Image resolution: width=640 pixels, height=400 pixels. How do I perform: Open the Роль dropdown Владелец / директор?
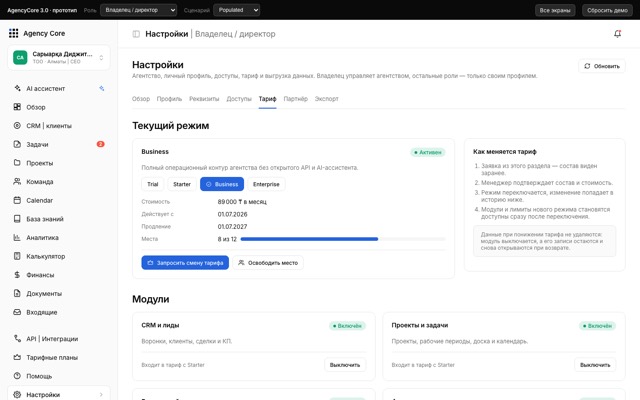tap(139, 10)
